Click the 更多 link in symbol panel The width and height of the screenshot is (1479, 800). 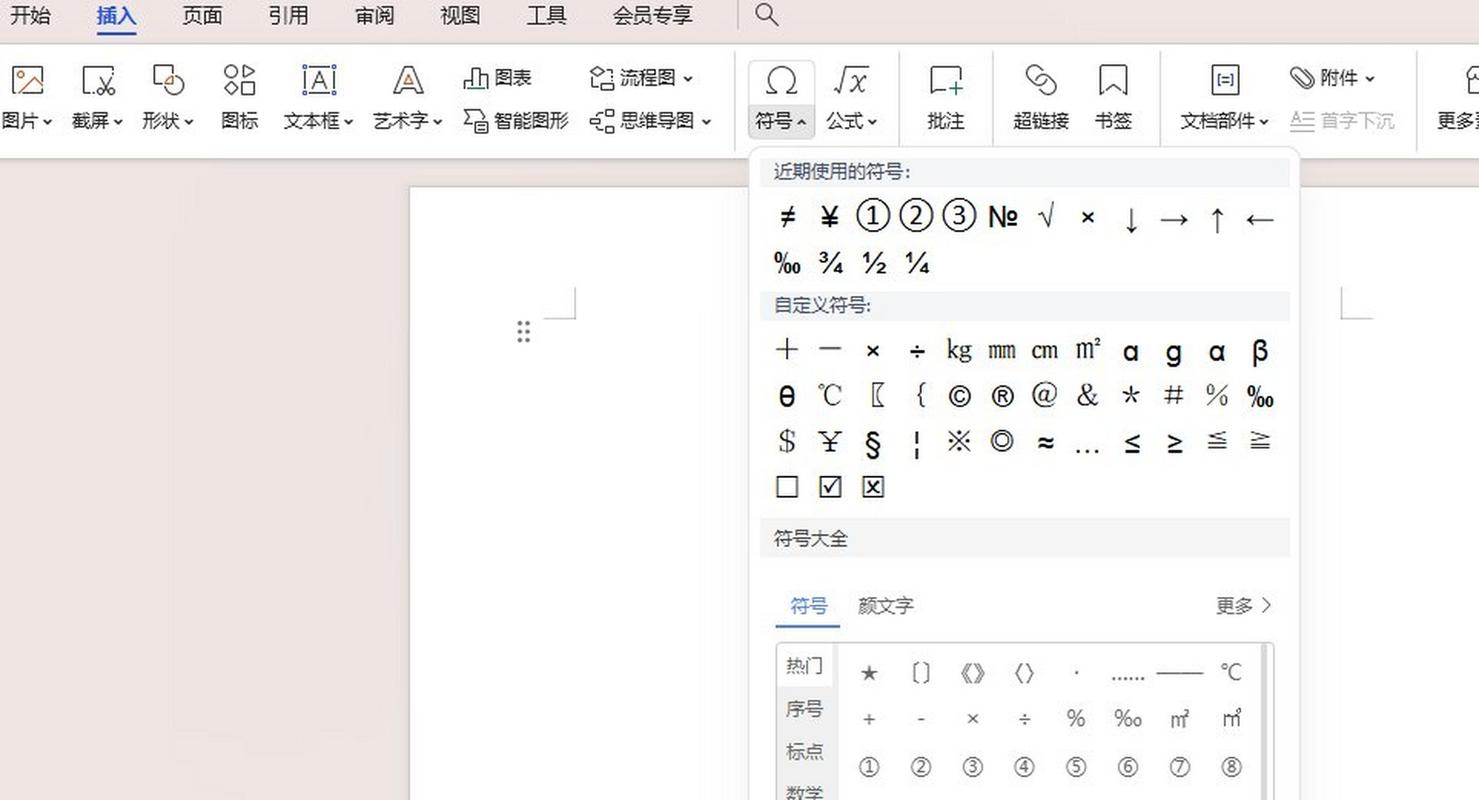(1244, 606)
